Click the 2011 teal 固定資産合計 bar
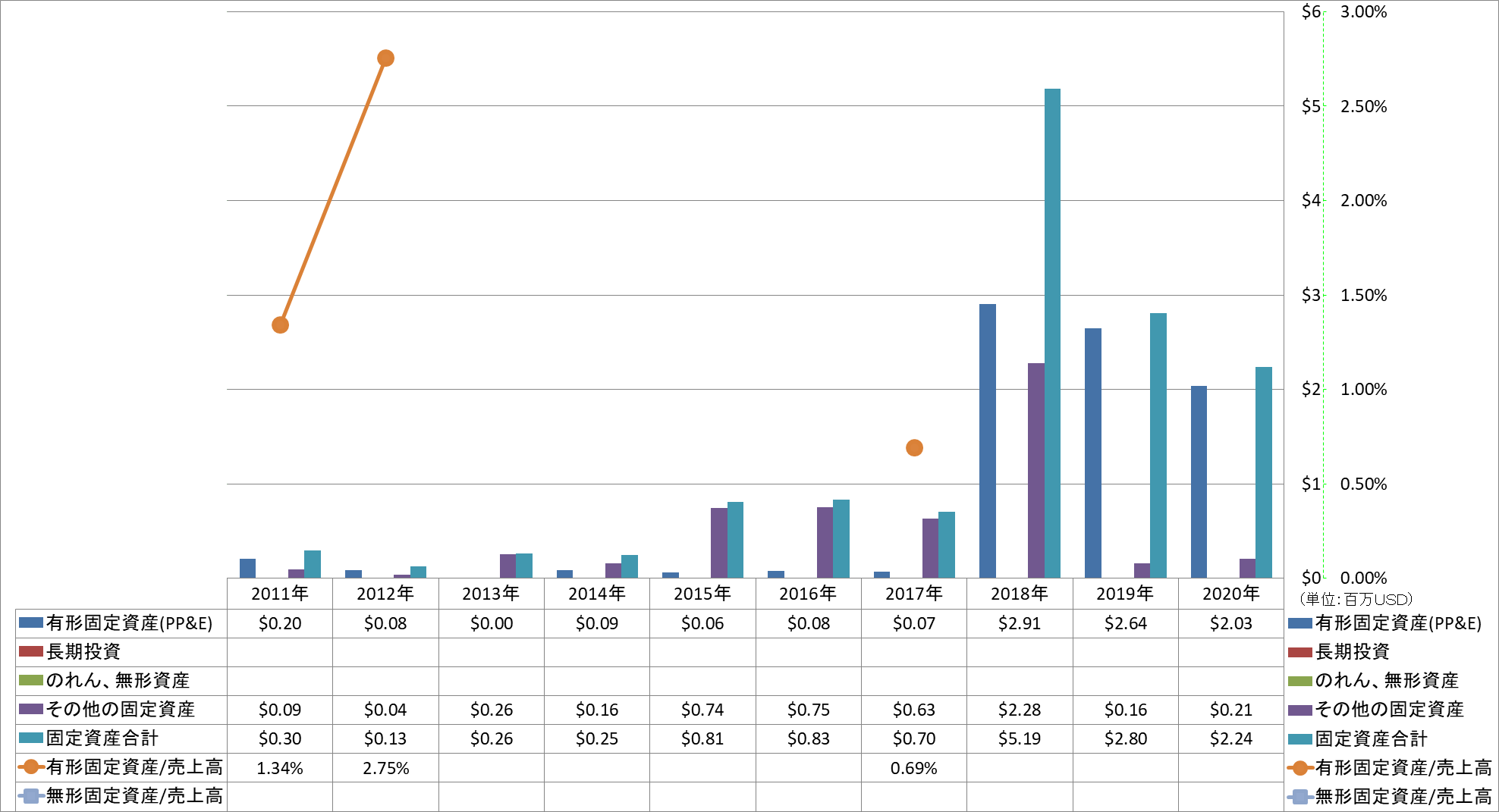Image resolution: width=1499 pixels, height=812 pixels. (x=312, y=564)
